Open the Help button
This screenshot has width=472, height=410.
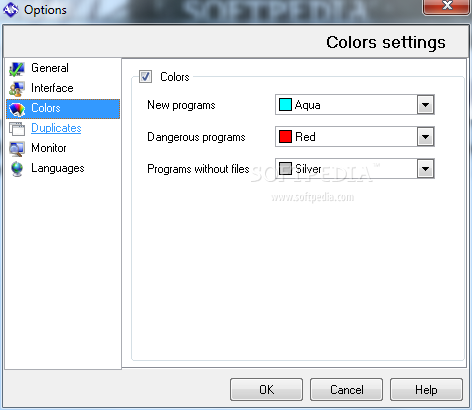(426, 389)
